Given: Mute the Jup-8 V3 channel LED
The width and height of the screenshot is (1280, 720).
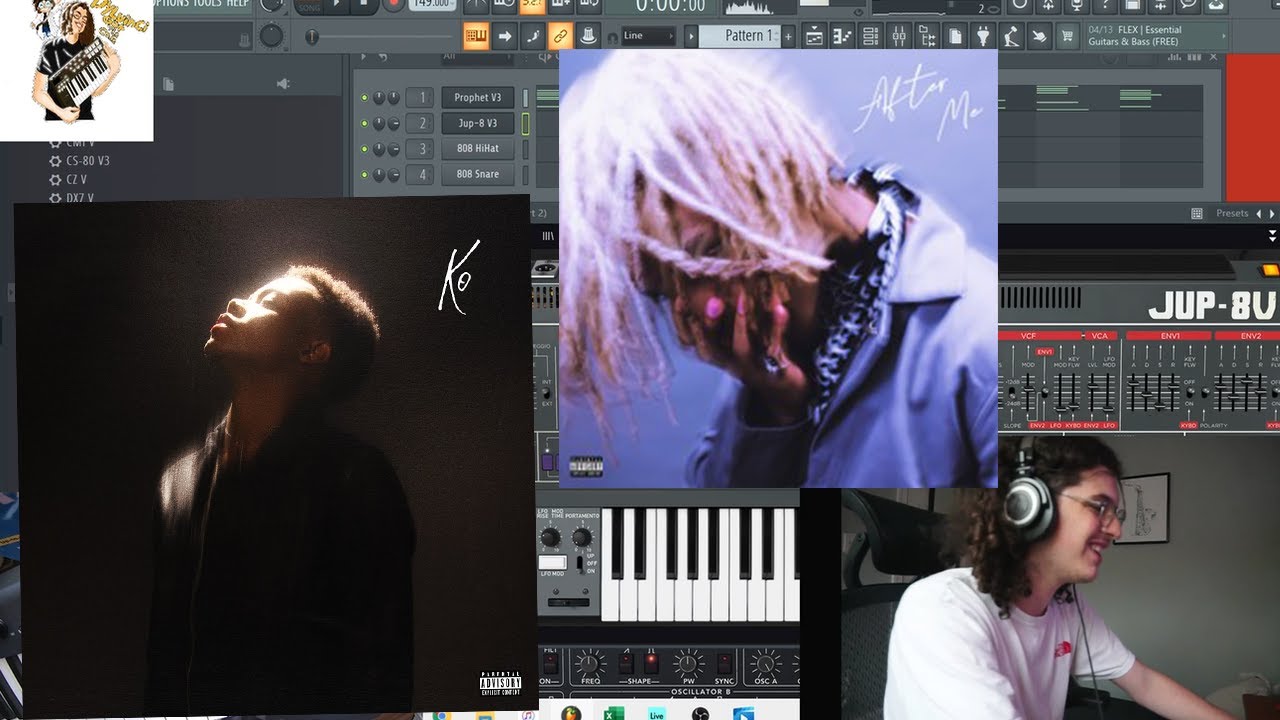Looking at the screenshot, I should pos(364,124).
